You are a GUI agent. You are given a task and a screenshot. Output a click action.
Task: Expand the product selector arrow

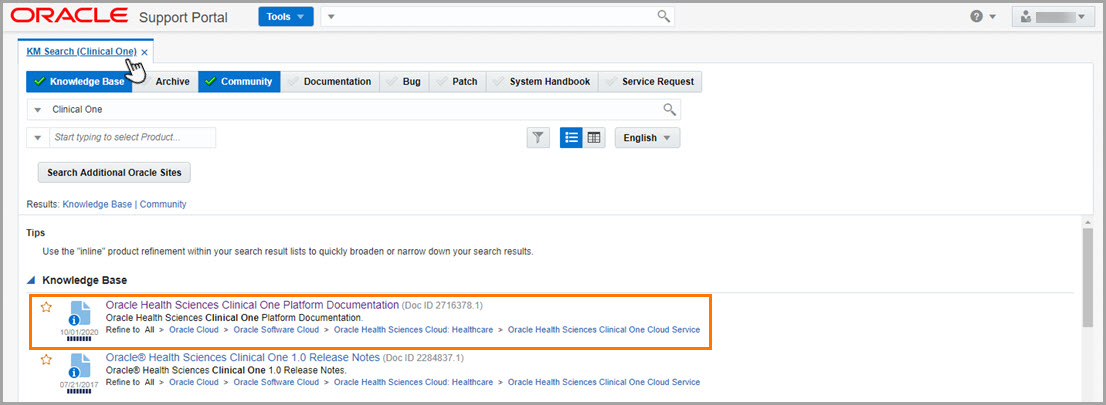(x=37, y=138)
